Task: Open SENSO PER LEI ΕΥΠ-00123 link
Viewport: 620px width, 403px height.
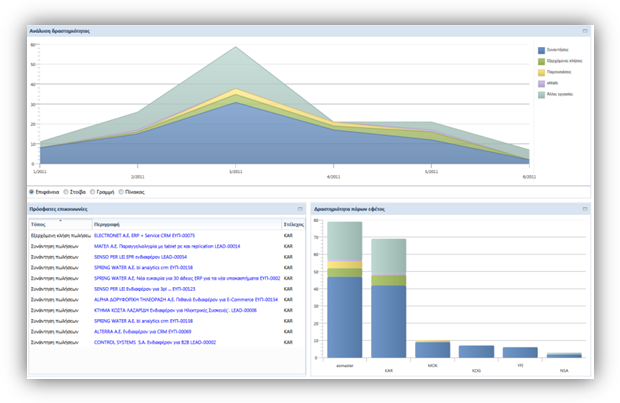Action: coord(144,289)
